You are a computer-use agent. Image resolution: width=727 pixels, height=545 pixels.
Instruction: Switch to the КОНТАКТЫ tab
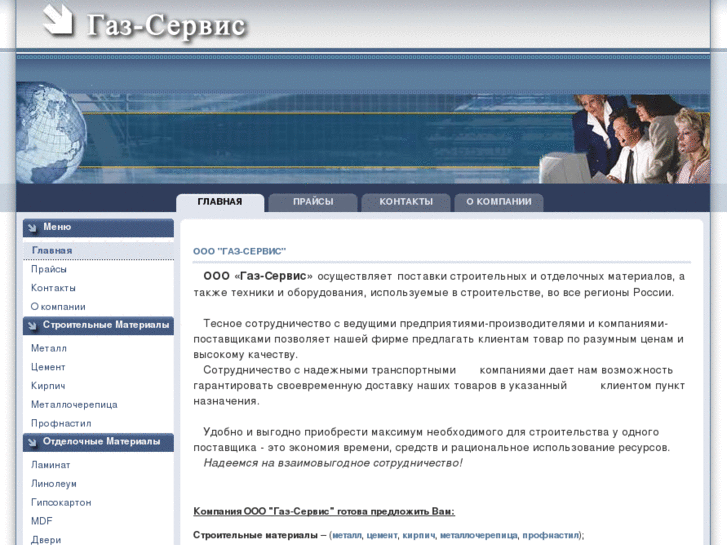tap(406, 202)
